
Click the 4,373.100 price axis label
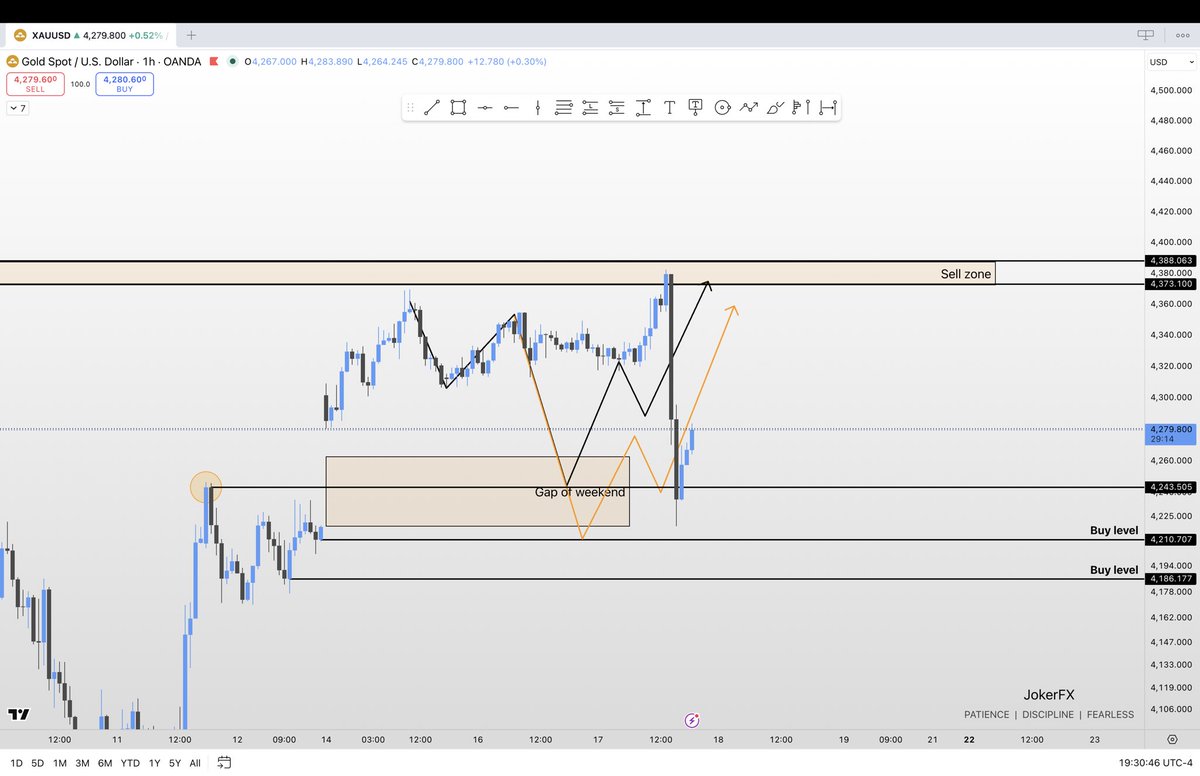pyautogui.click(x=1171, y=284)
